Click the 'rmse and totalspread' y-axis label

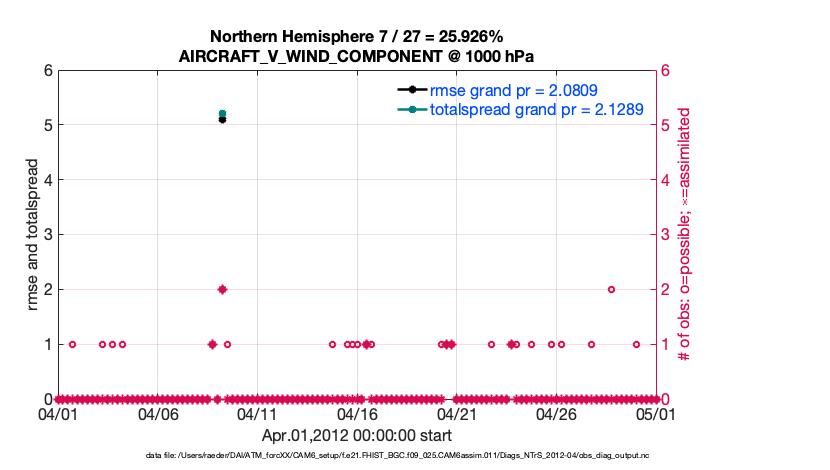(x=33, y=234)
